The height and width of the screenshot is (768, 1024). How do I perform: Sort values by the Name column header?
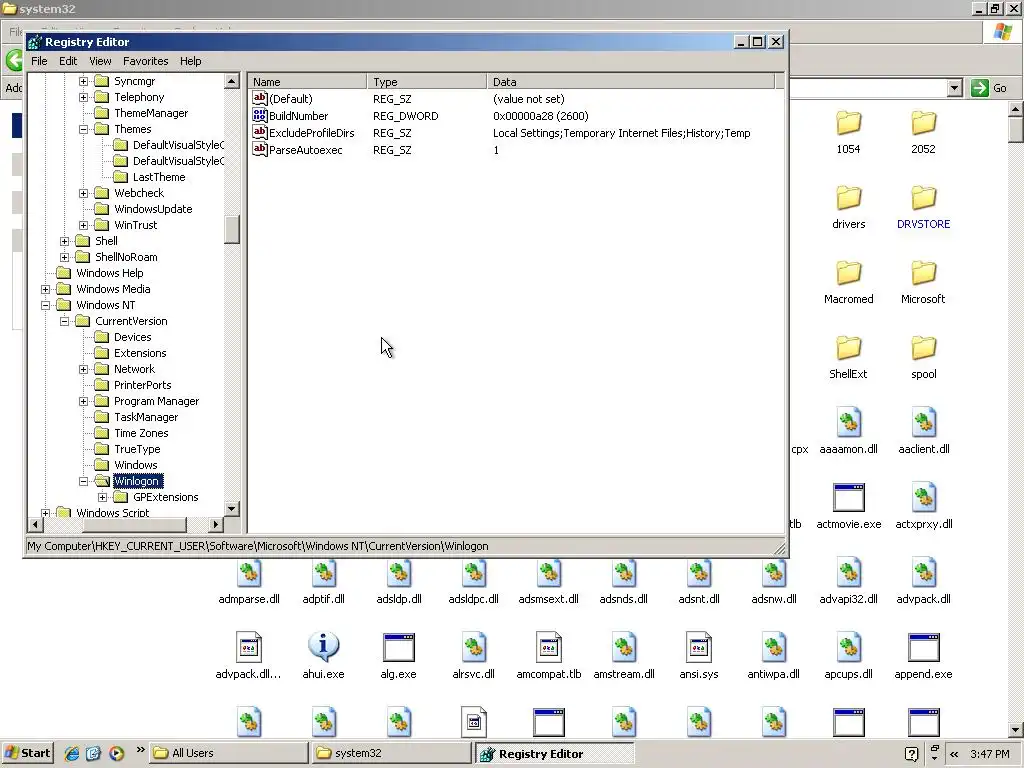click(x=307, y=82)
